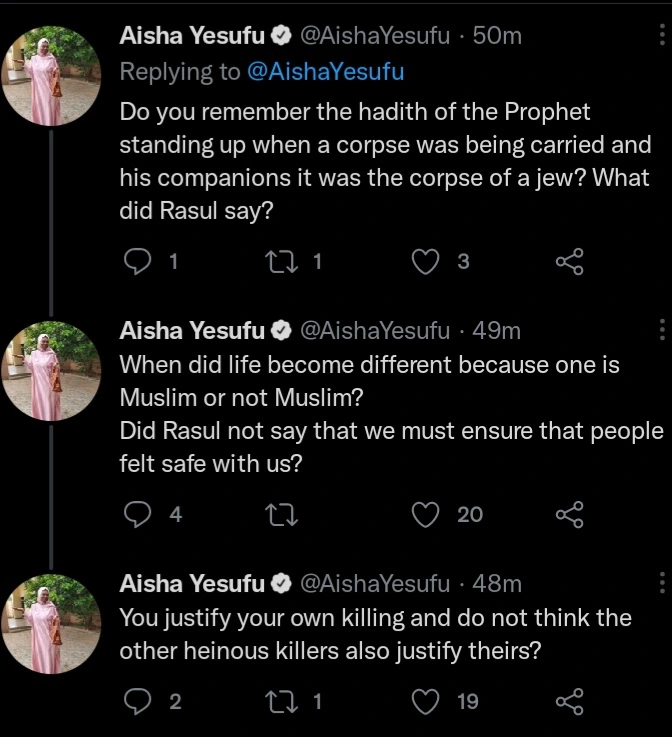
Task: Open Aisha Yesufu's profile from the first tweet name
Action: coord(192,37)
